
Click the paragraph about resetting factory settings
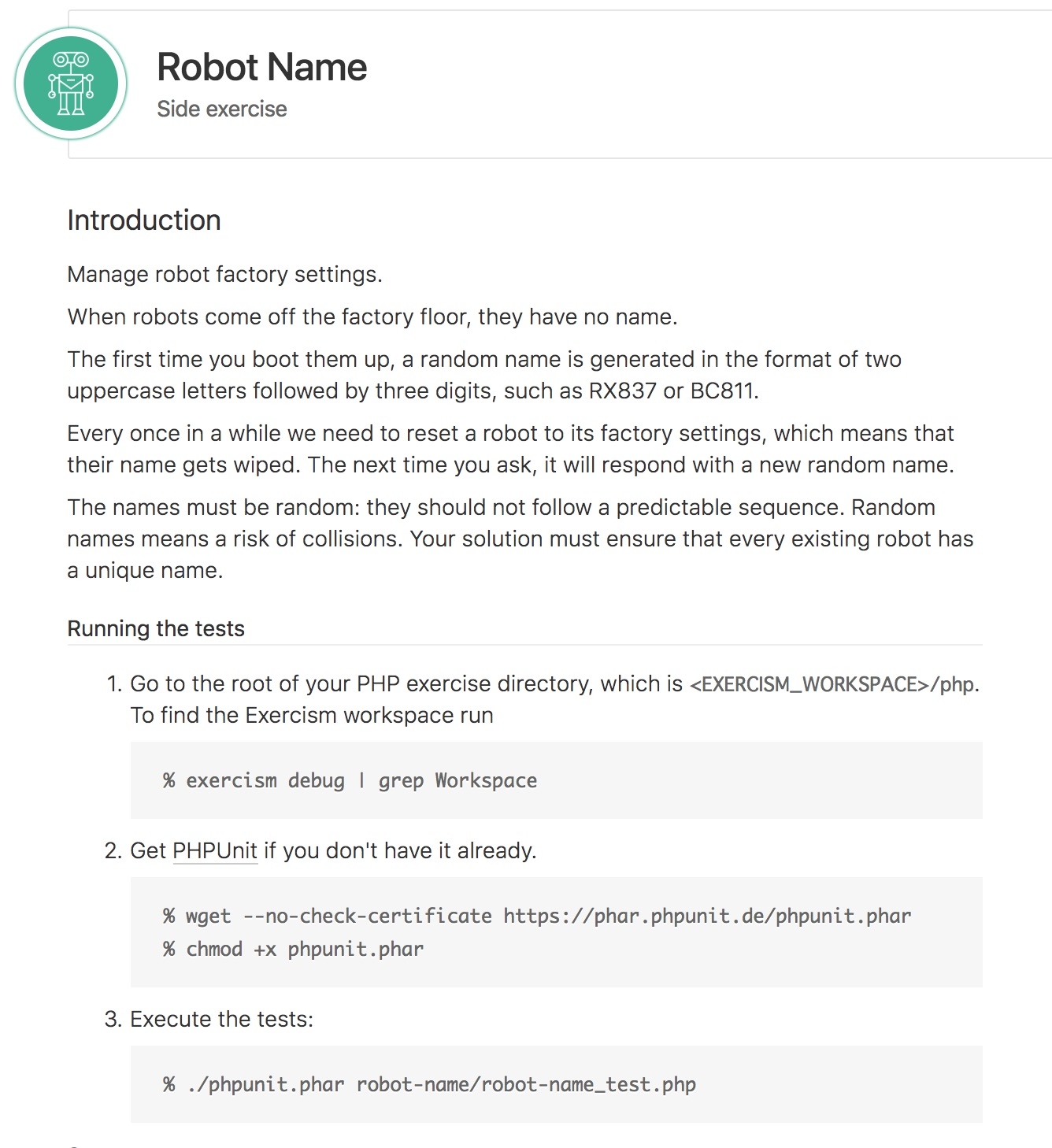[x=509, y=449]
